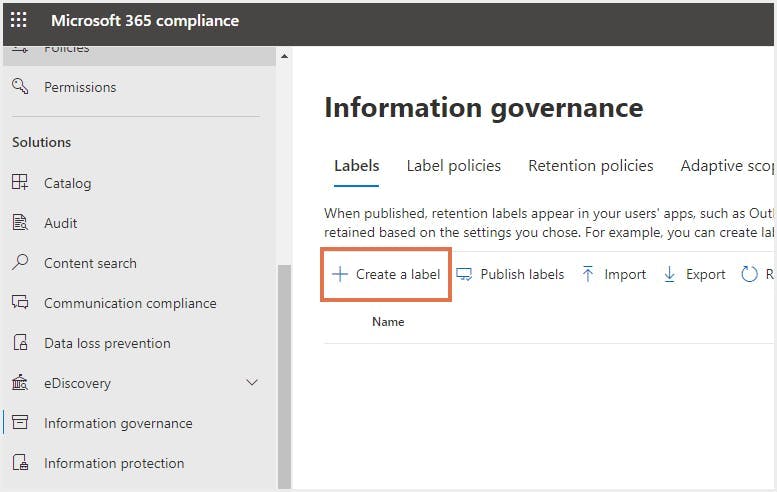Switch to the Labels tab
Viewport: 777px width, 492px height.
click(356, 165)
